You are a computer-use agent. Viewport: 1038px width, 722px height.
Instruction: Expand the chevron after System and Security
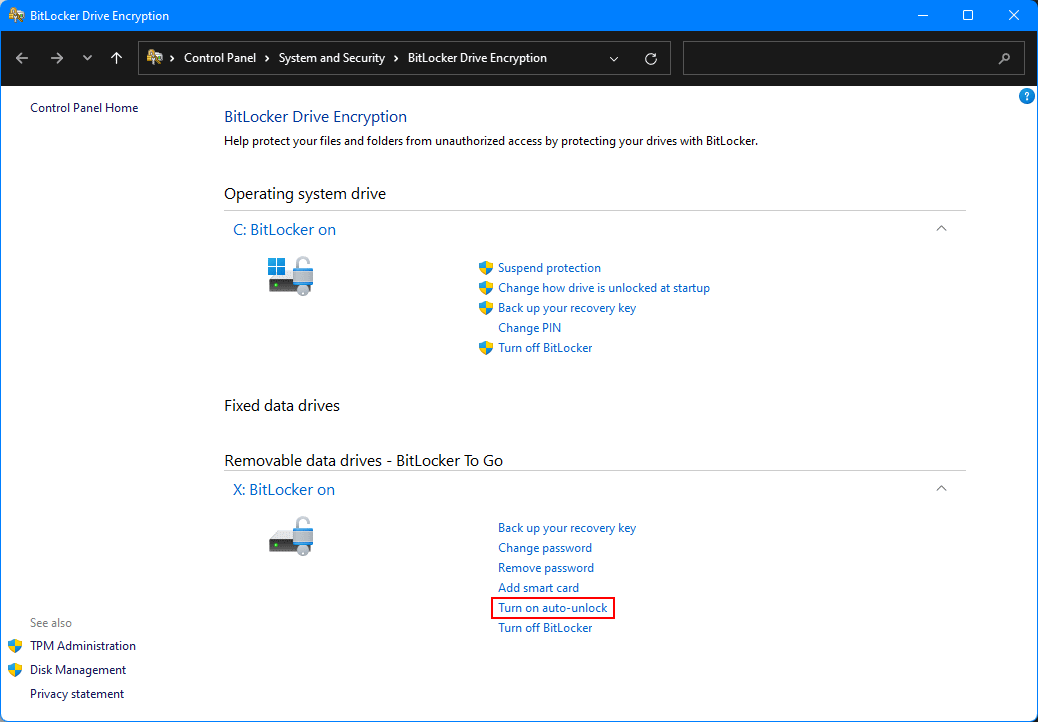pos(397,58)
